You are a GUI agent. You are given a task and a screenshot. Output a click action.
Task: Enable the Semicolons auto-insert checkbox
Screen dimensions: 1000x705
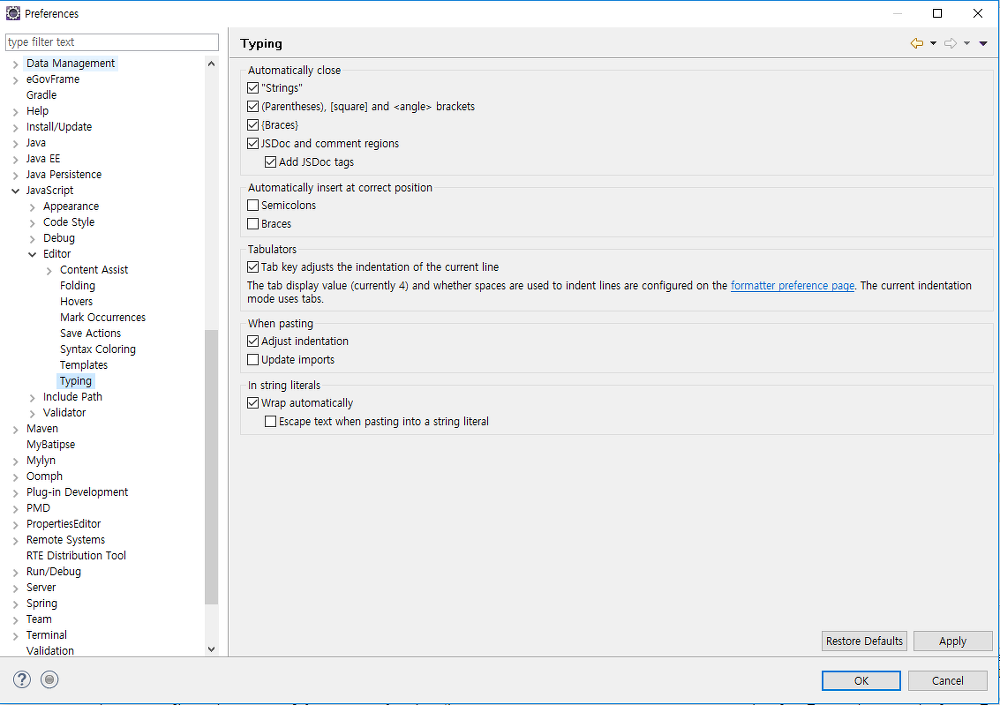(253, 205)
